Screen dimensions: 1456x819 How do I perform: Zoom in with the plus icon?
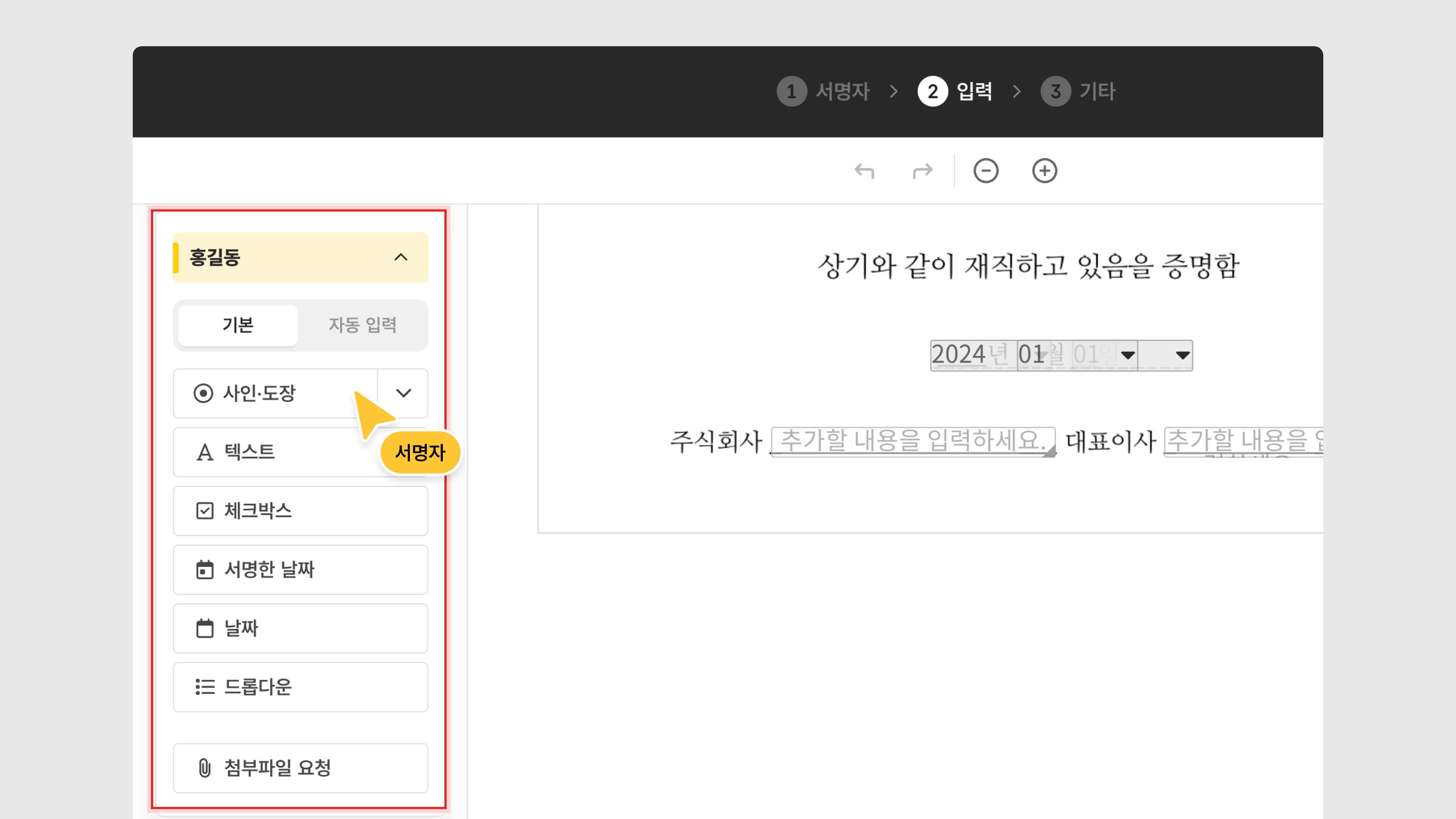(1044, 171)
